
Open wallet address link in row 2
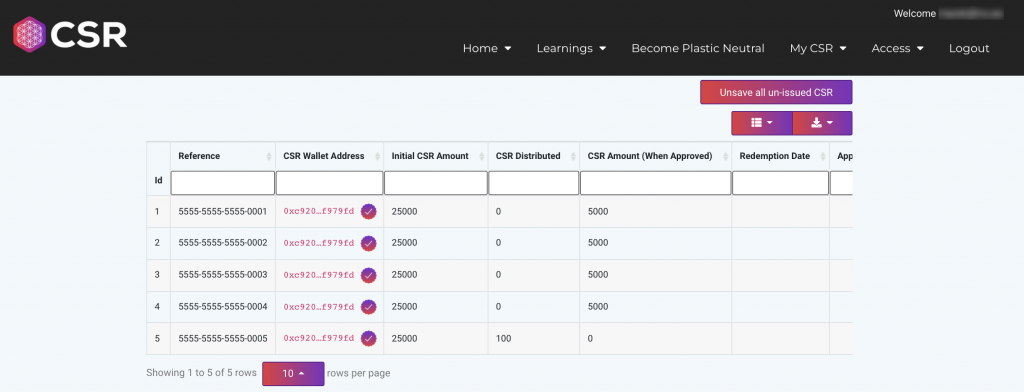pyautogui.click(x=319, y=243)
